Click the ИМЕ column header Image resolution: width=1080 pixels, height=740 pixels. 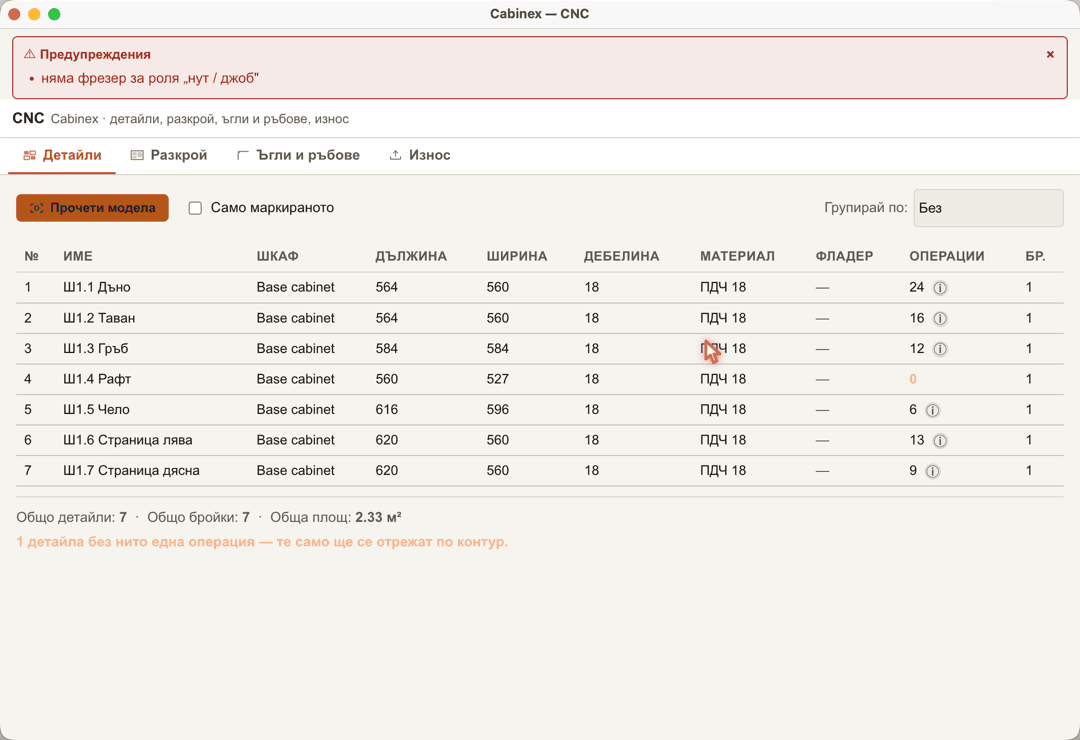click(78, 256)
